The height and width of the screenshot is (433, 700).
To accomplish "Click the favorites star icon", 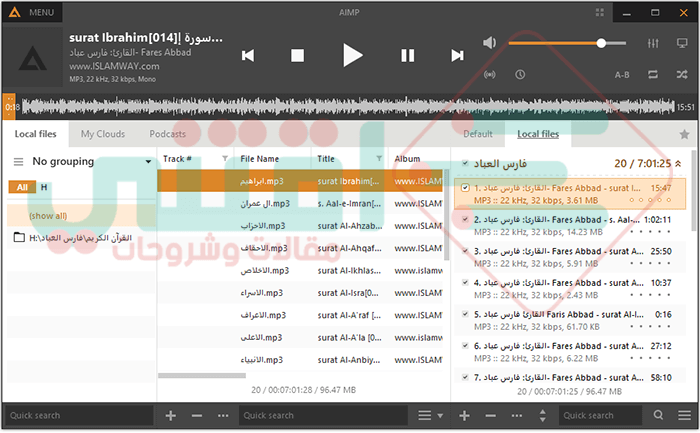I will [x=684, y=134].
